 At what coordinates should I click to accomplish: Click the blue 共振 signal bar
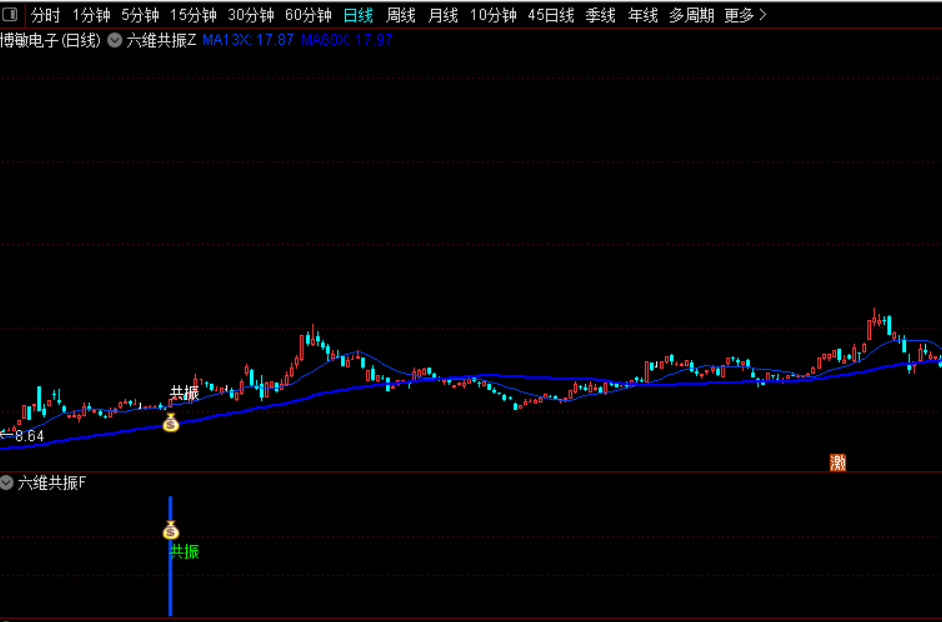(171, 556)
